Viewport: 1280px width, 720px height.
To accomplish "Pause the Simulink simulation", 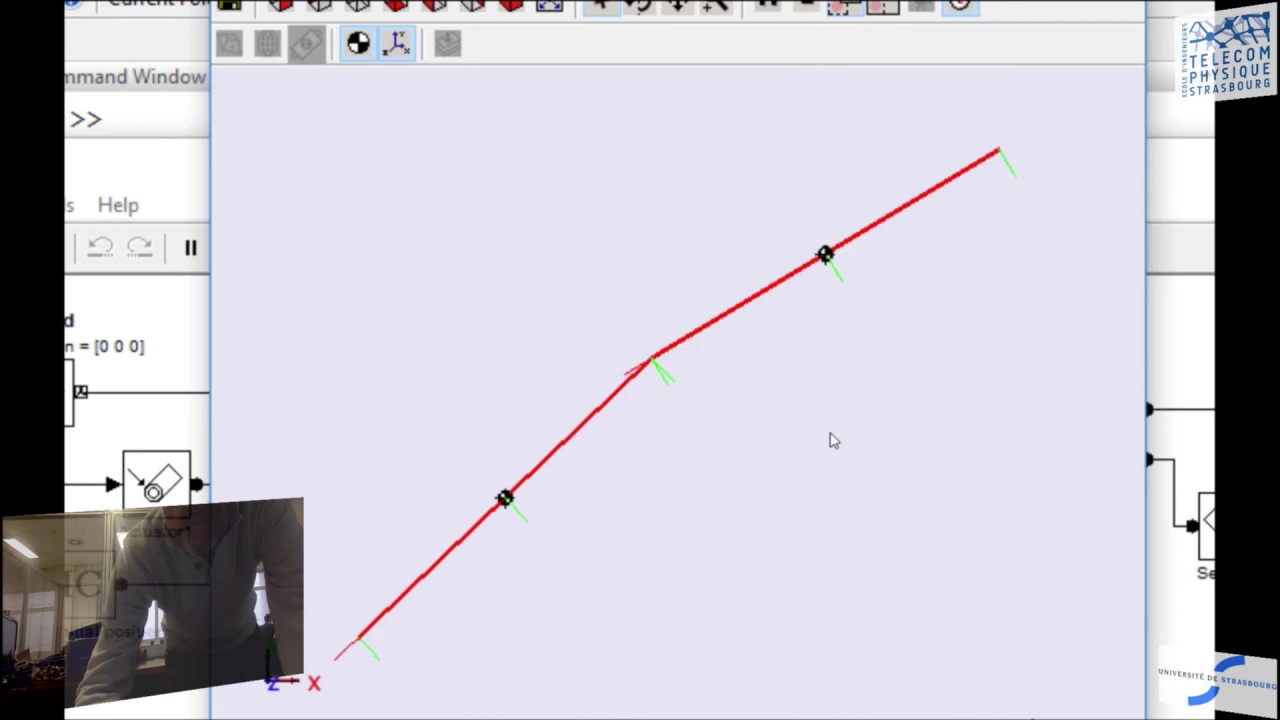I will point(190,247).
